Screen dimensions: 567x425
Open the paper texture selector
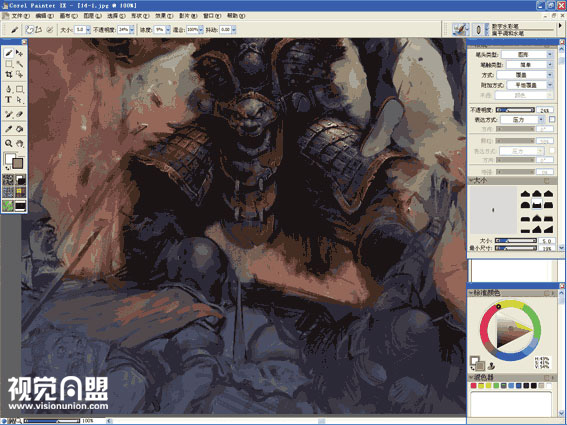click(x=8, y=180)
